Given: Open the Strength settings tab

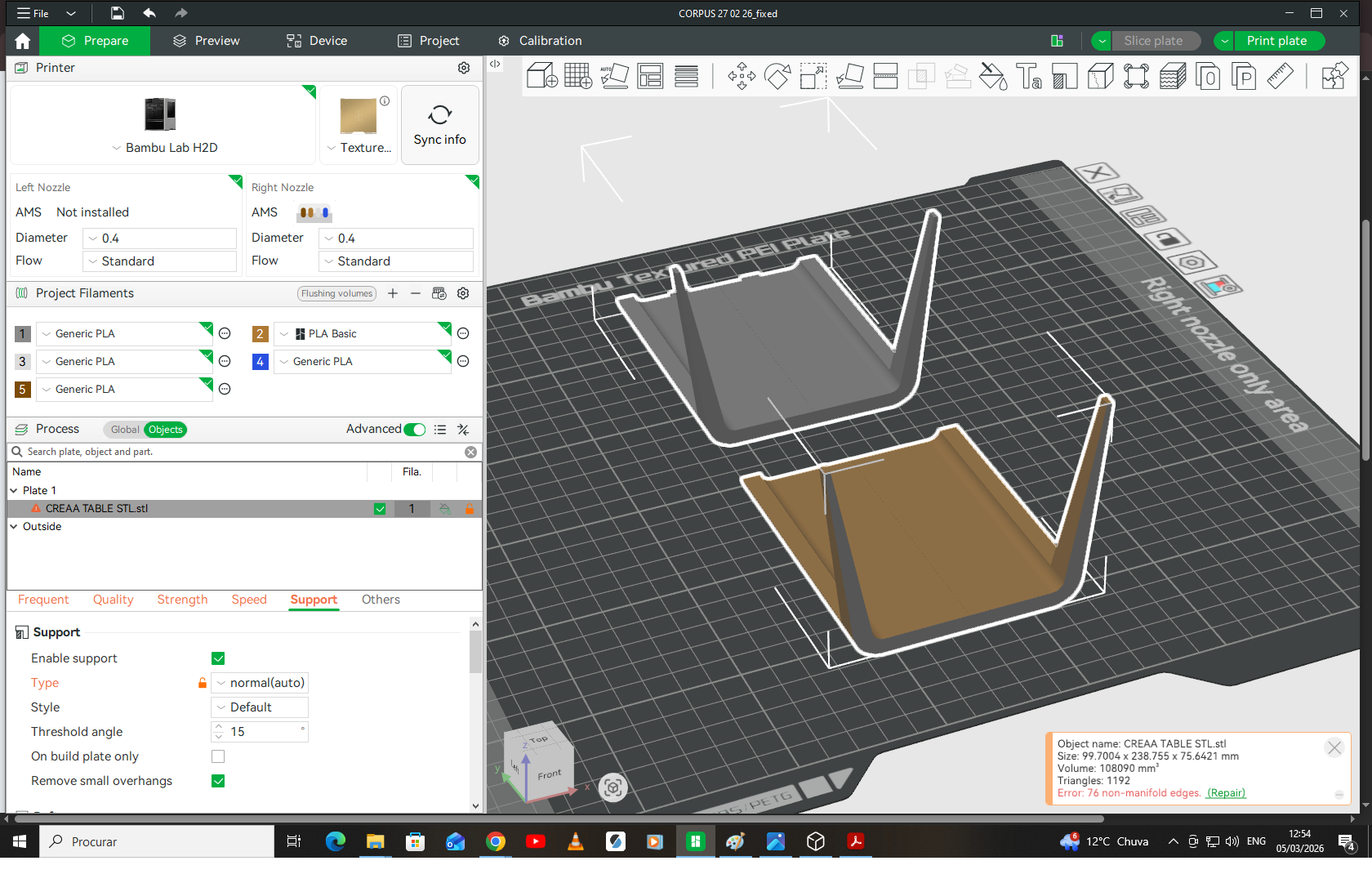Looking at the screenshot, I should 182,600.
